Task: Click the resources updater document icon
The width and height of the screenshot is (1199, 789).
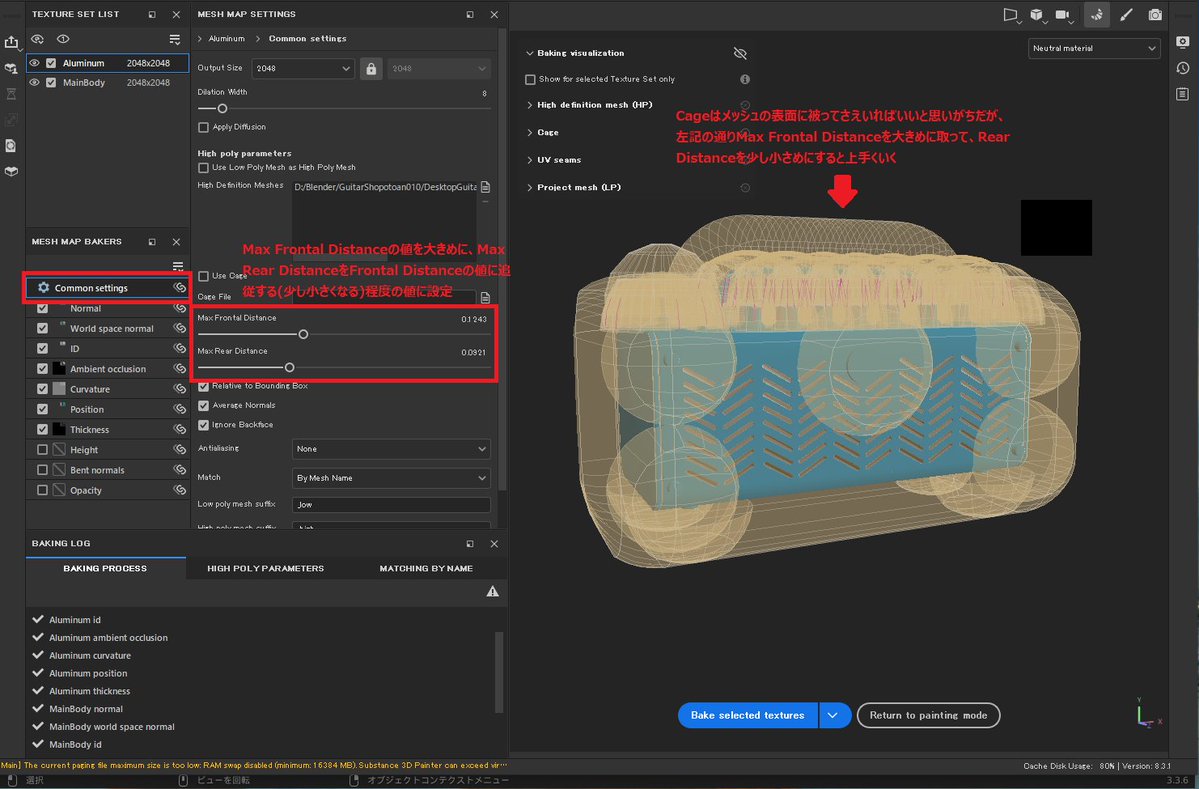Action: click(11, 145)
